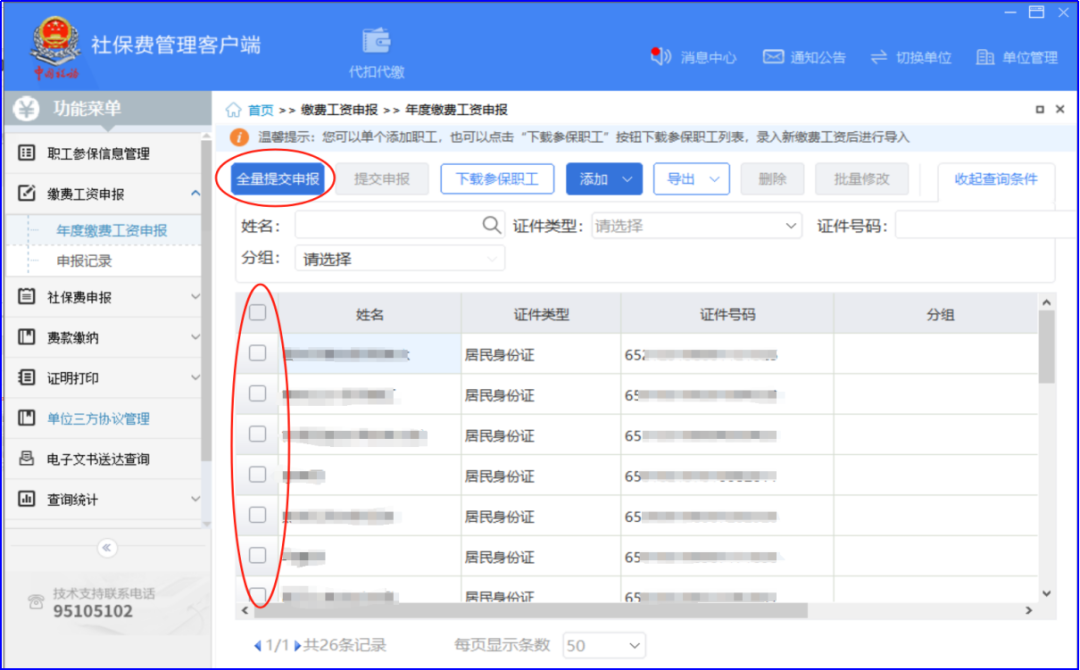Click the 社保费申报 list icon
Image resolution: width=1080 pixels, height=670 pixels.
pos(26,297)
